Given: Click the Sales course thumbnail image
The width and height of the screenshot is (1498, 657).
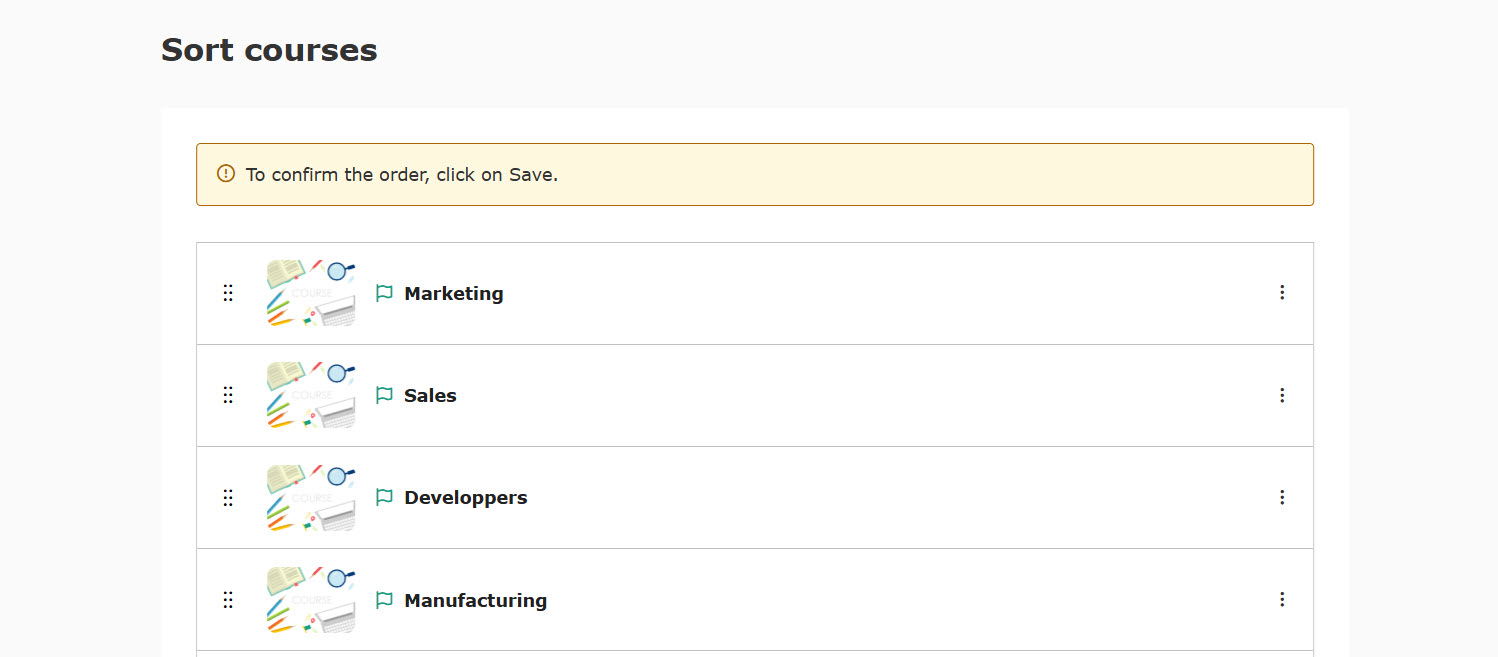Looking at the screenshot, I should click(311, 395).
